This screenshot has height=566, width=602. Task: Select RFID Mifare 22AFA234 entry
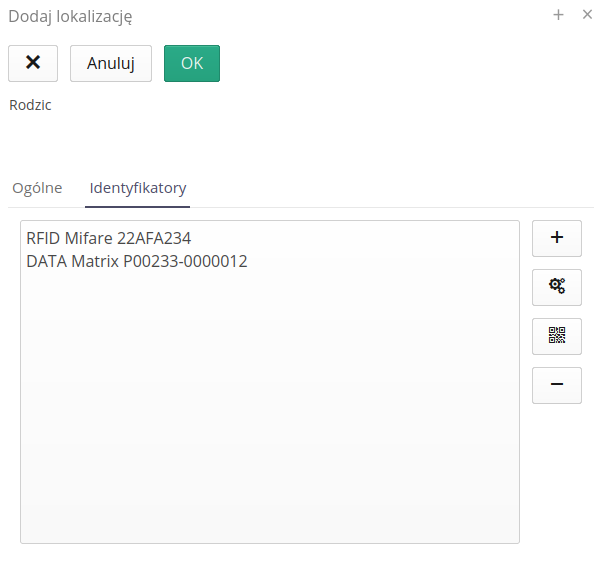pos(108,239)
